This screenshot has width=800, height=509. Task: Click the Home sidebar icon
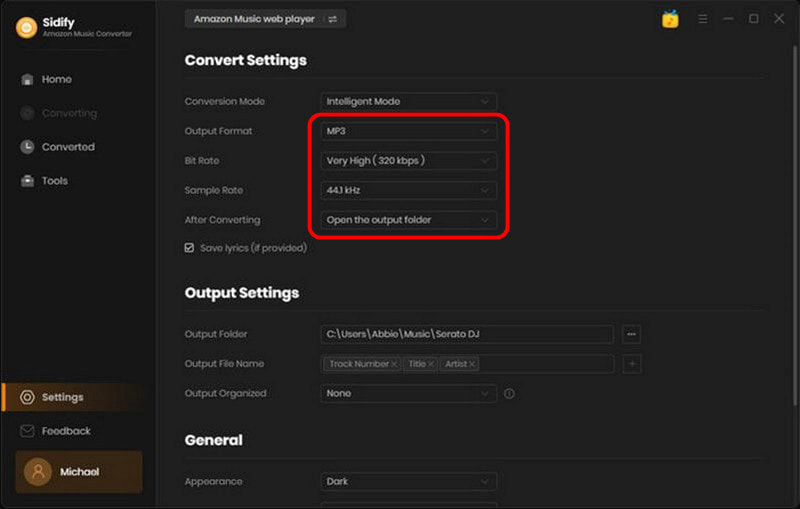pos(27,80)
